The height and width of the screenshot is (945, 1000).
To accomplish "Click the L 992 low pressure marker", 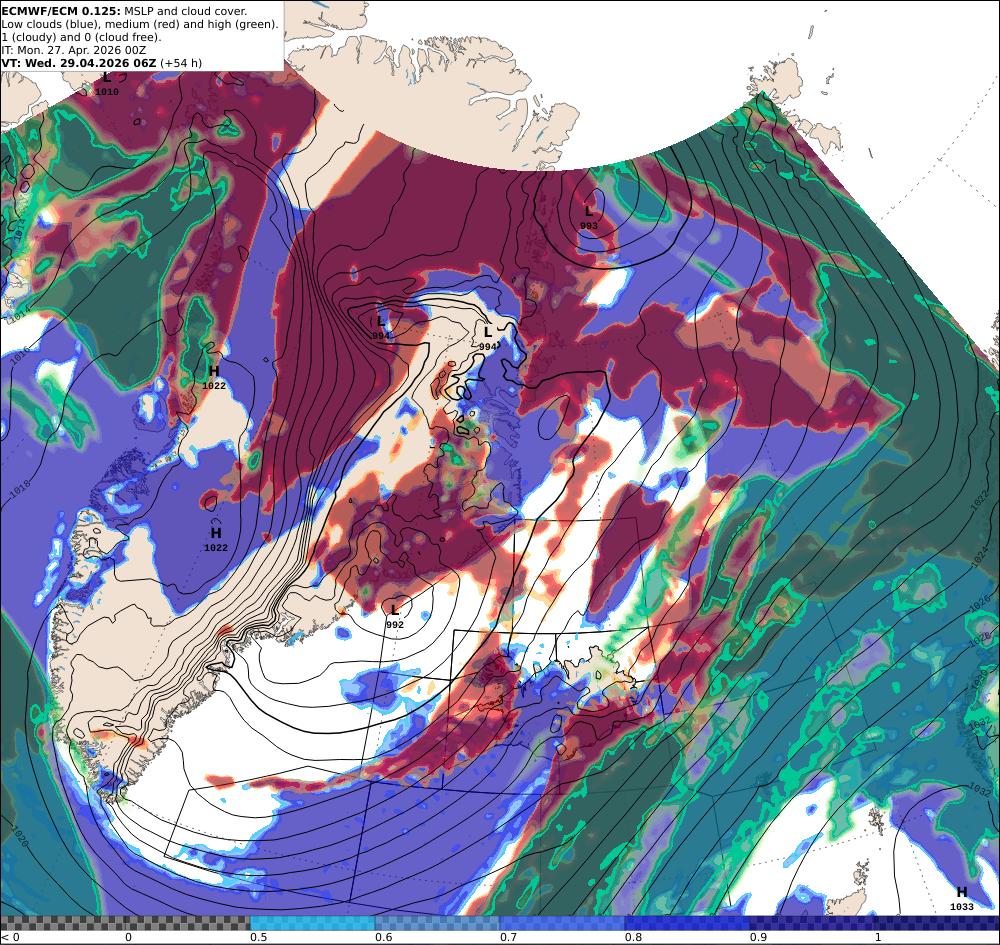I will pos(395,617).
